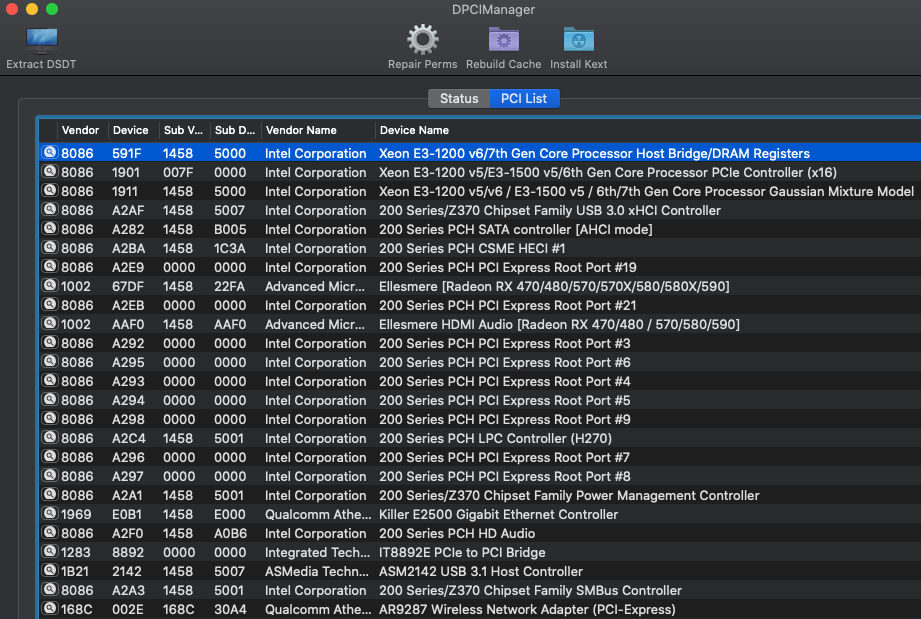Image resolution: width=921 pixels, height=619 pixels.
Task: Click lookup icon for Killer E2500 Ethernet row
Action: click(49, 515)
